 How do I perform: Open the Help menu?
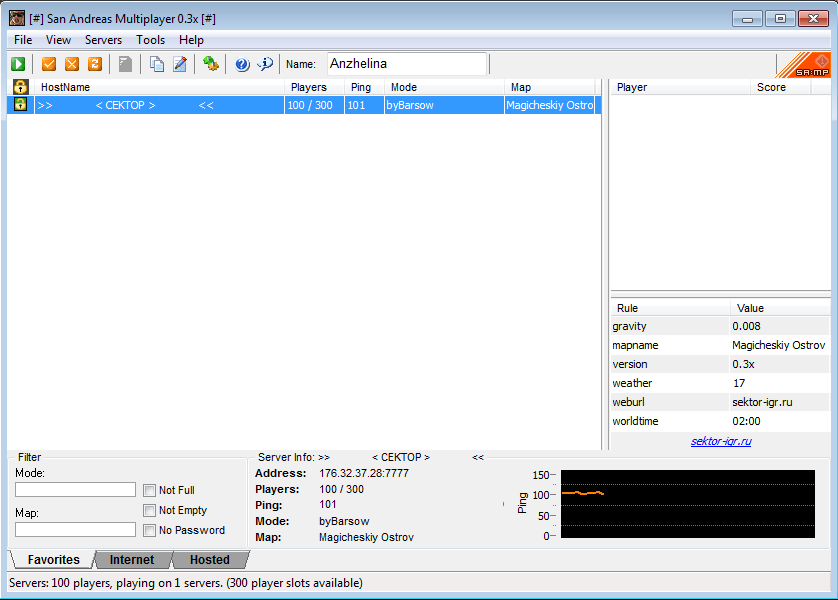click(191, 40)
